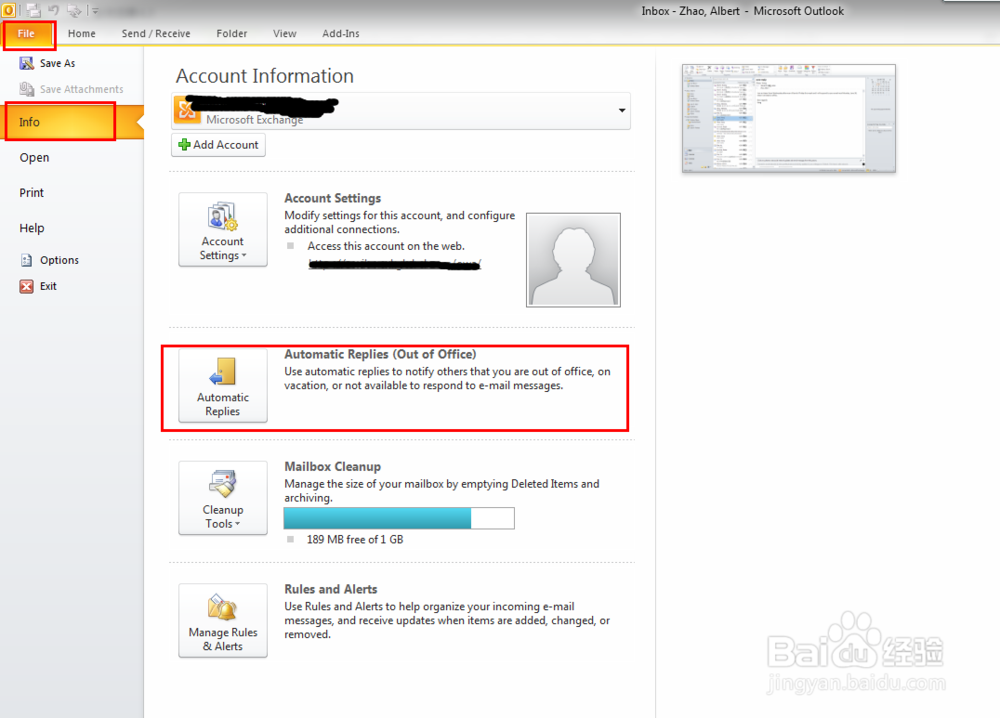Click the Add Account button

point(218,145)
